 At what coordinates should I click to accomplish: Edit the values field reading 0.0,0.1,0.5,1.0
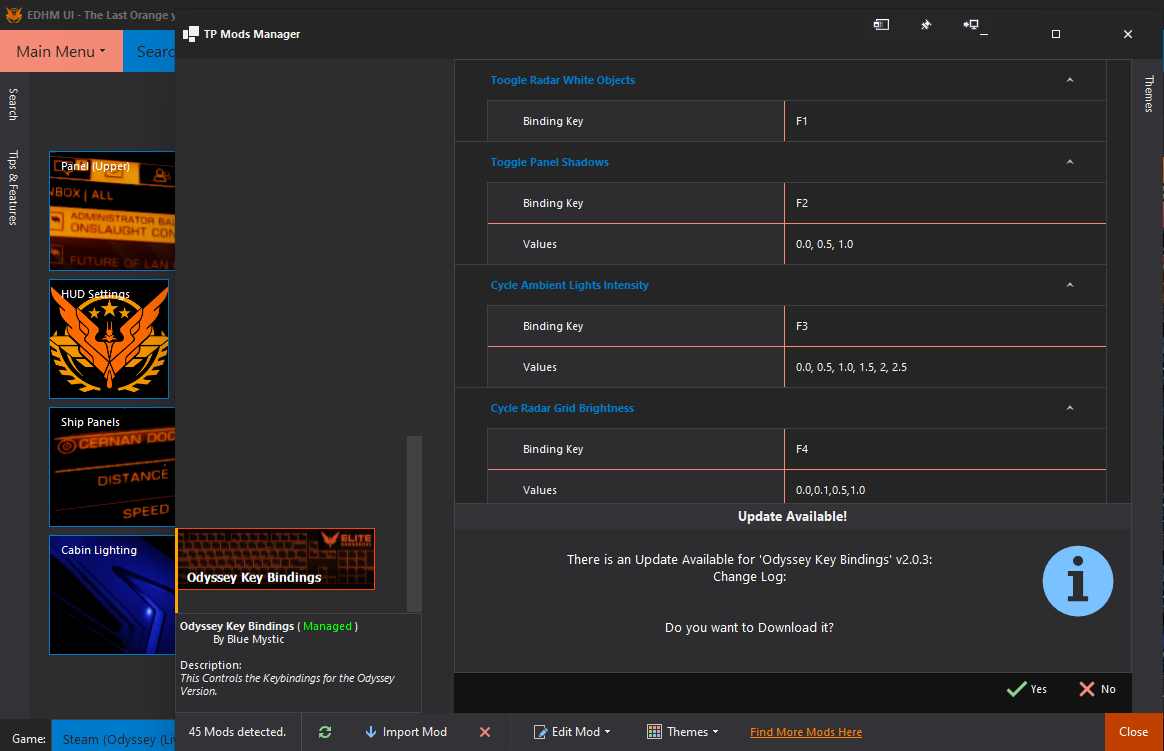(x=945, y=488)
